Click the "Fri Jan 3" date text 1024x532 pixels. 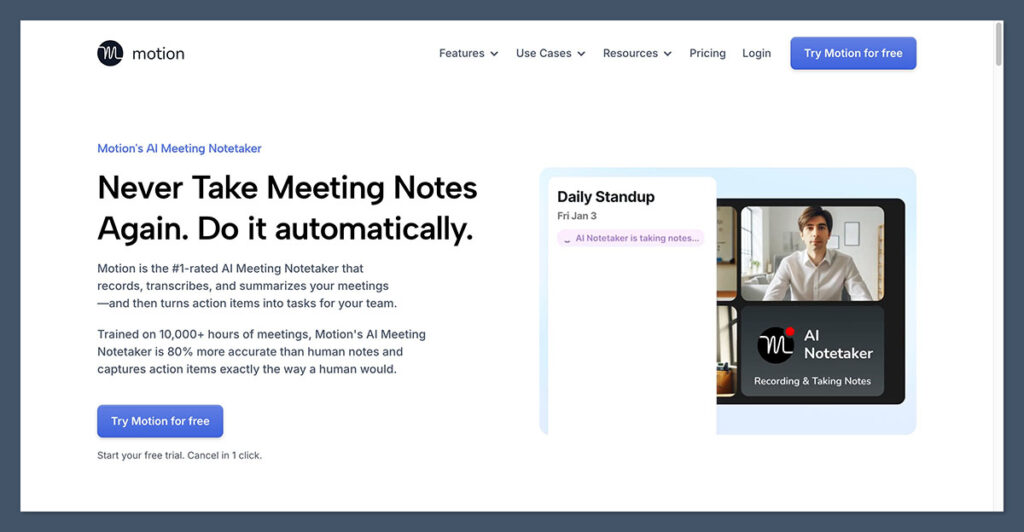[577, 216]
